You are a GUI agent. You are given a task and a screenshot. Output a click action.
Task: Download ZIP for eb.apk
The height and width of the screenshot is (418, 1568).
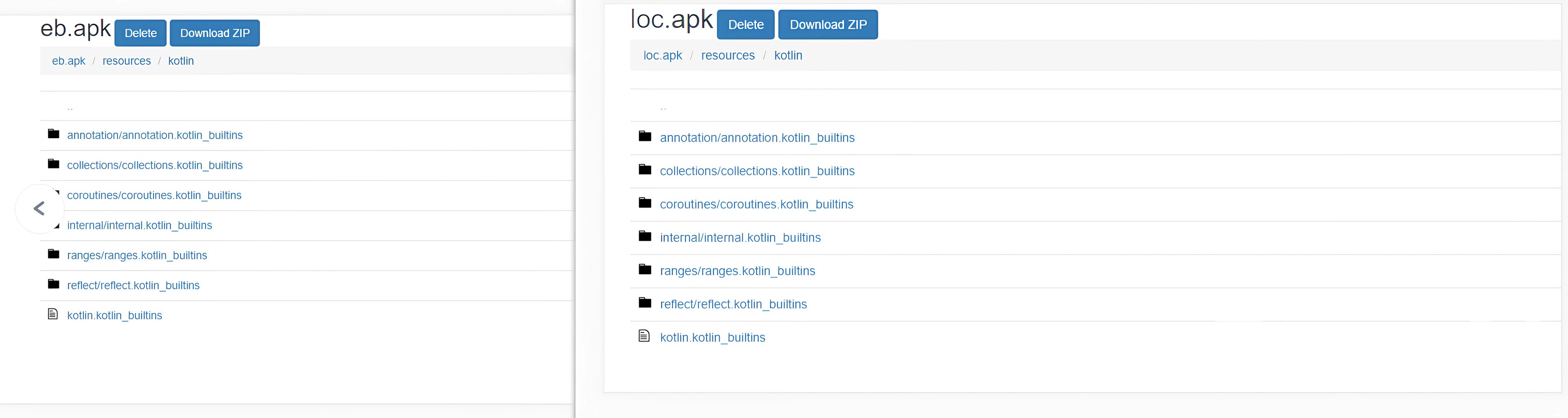click(x=215, y=33)
